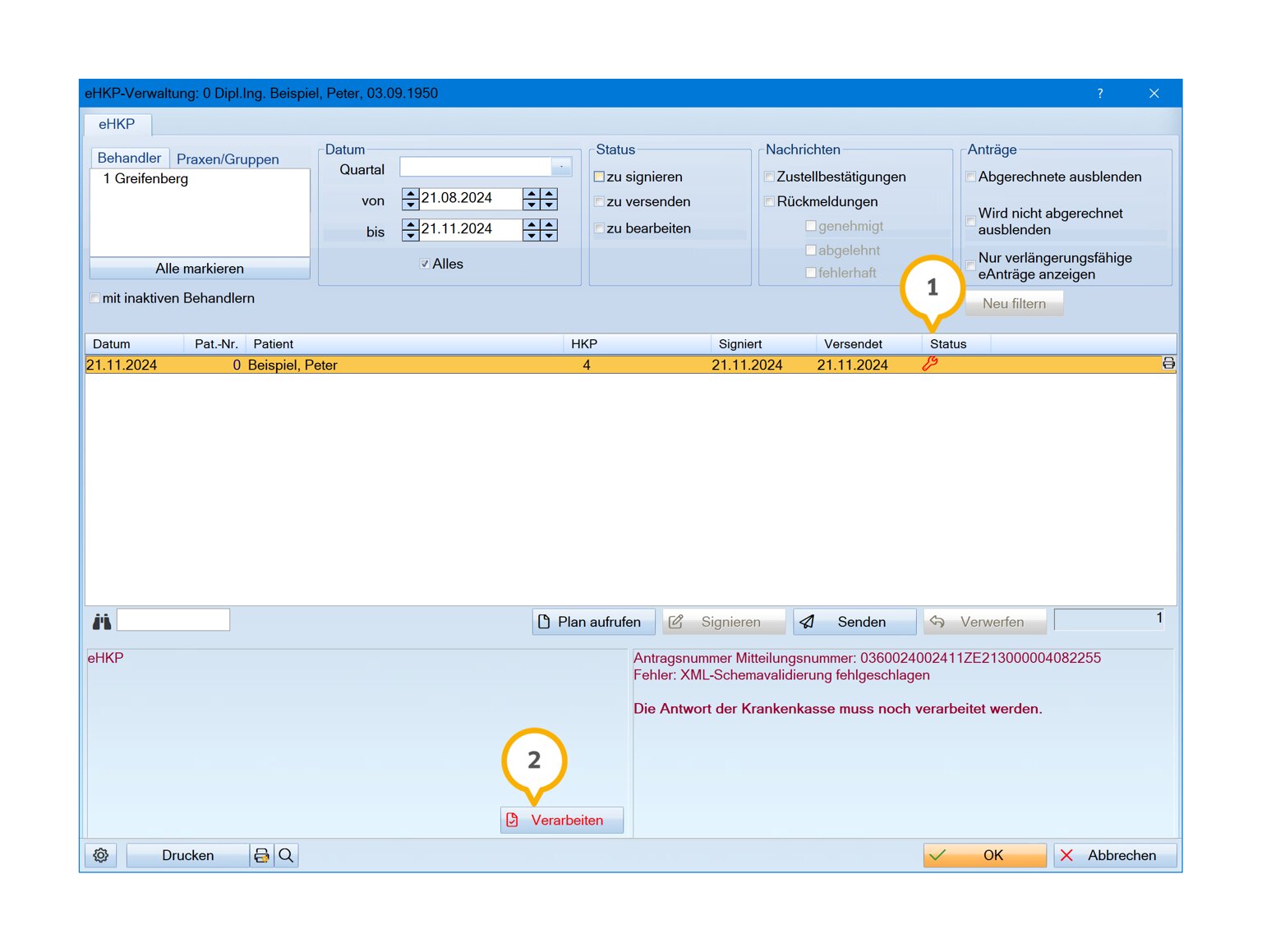
Task: Click the 'Signieren' button
Action: tap(724, 622)
